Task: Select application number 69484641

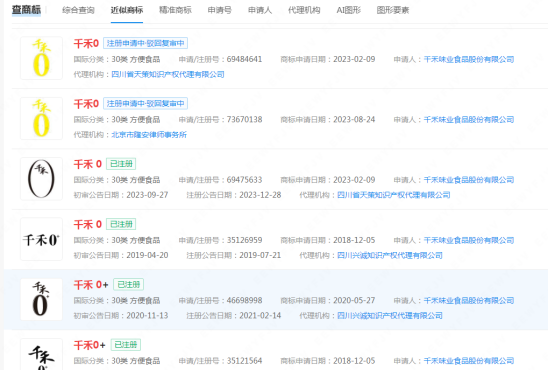Action: [x=244, y=59]
